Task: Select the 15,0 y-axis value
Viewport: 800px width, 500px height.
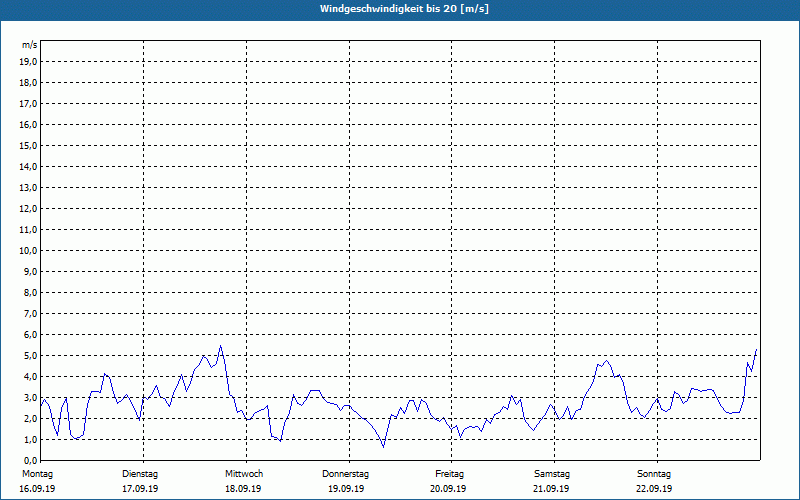Action: pyautogui.click(x=28, y=145)
